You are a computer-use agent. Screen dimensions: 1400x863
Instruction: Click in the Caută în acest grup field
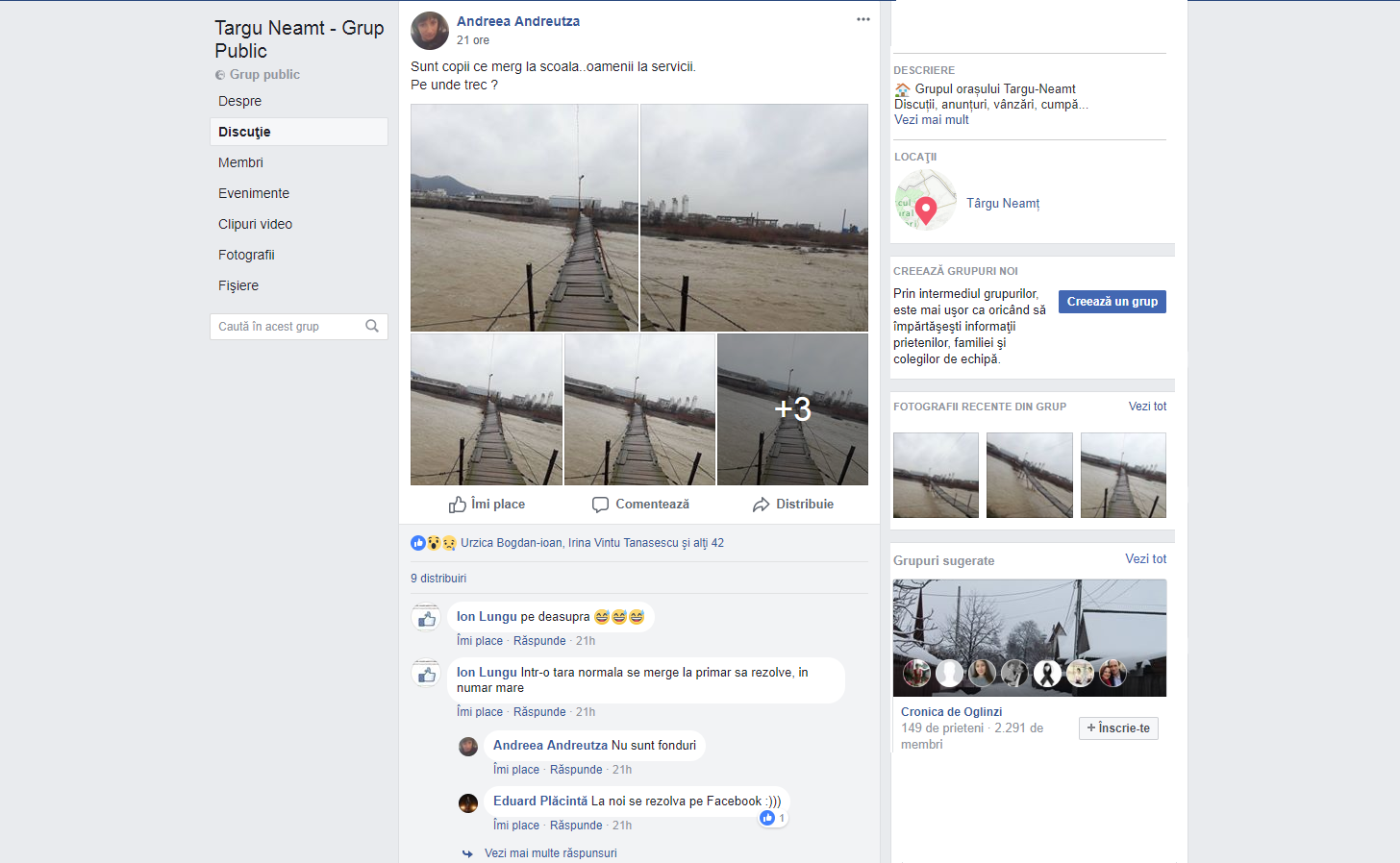coord(287,327)
